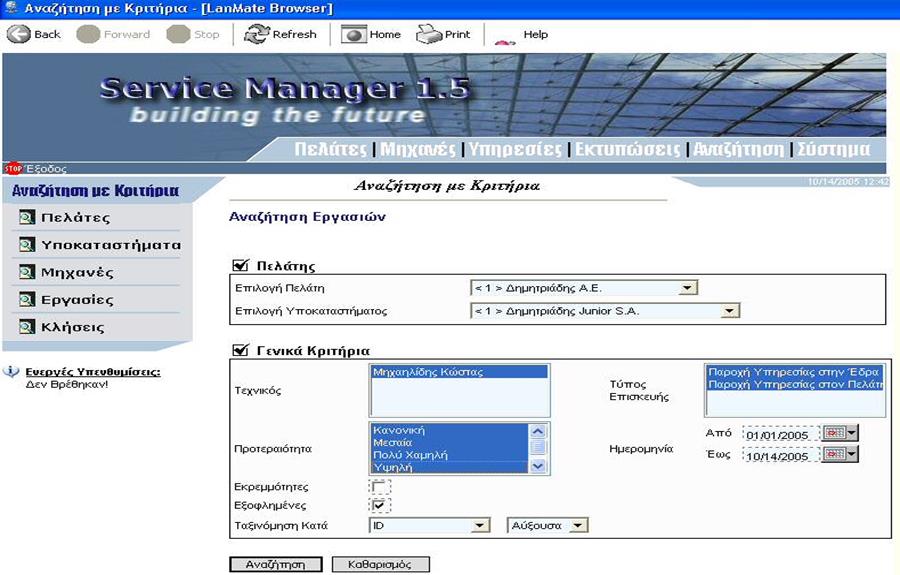The width and height of the screenshot is (900, 575).
Task: Open the Μηχανές menu in banner
Action: point(418,149)
